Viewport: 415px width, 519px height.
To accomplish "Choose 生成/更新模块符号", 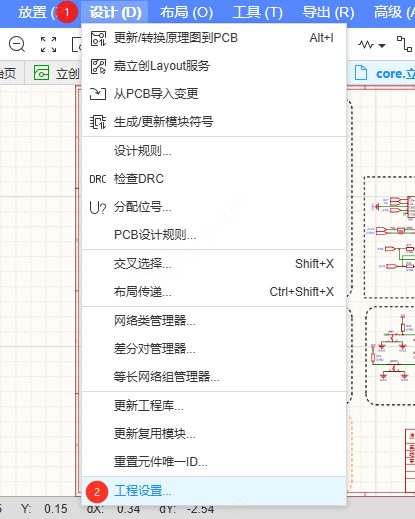I will [x=214, y=122].
